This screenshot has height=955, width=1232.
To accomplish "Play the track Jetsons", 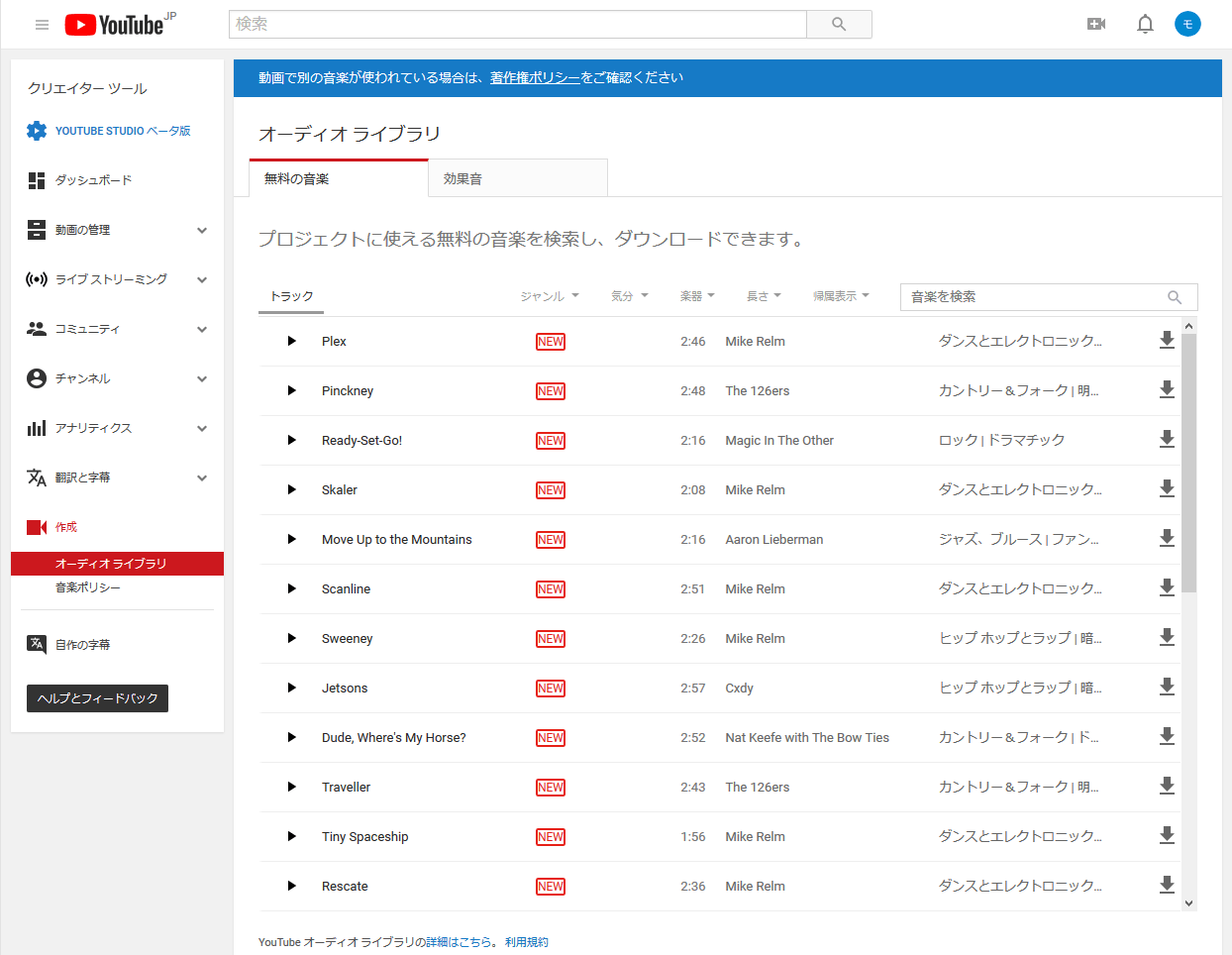I will click(292, 688).
